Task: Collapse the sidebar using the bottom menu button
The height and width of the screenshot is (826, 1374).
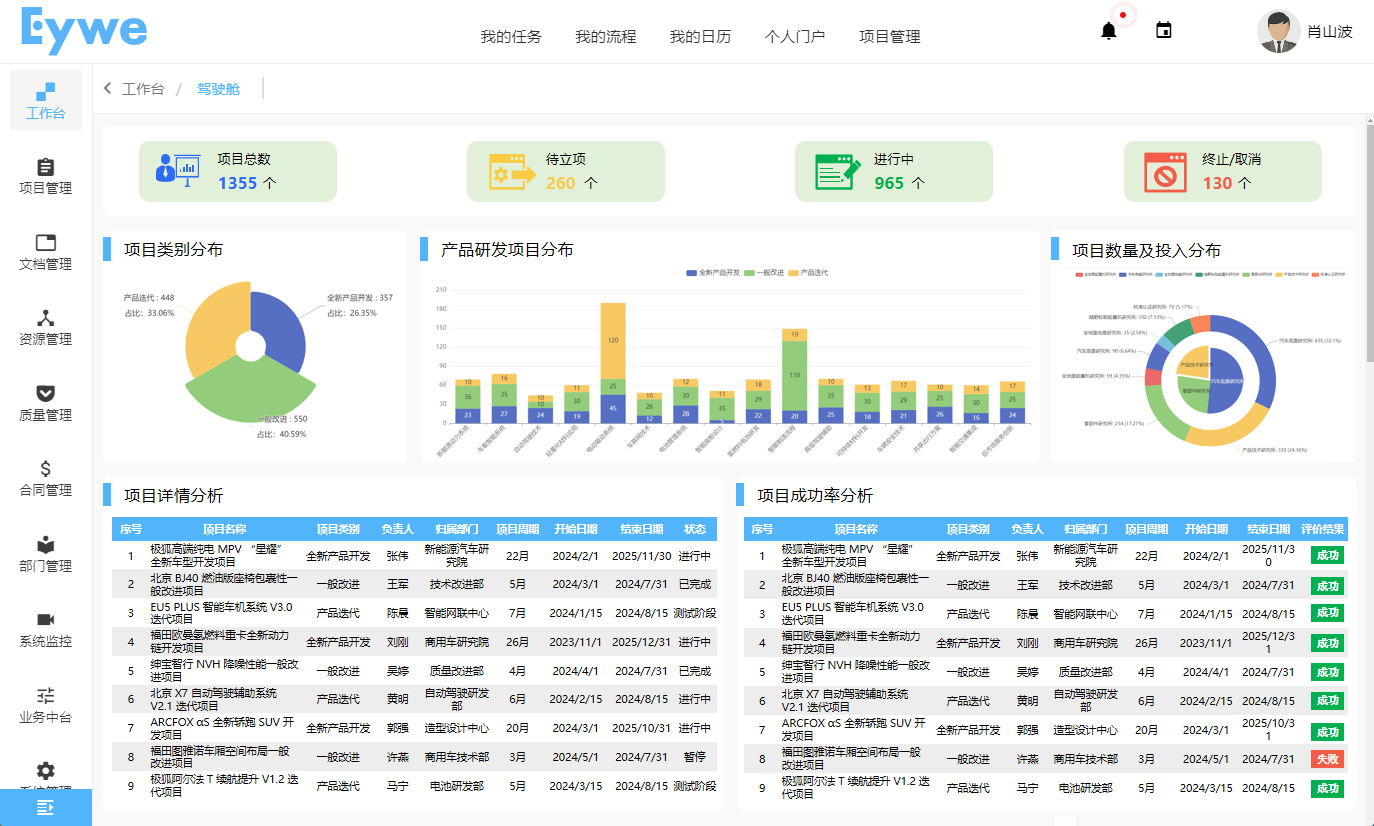Action: pyautogui.click(x=45, y=807)
